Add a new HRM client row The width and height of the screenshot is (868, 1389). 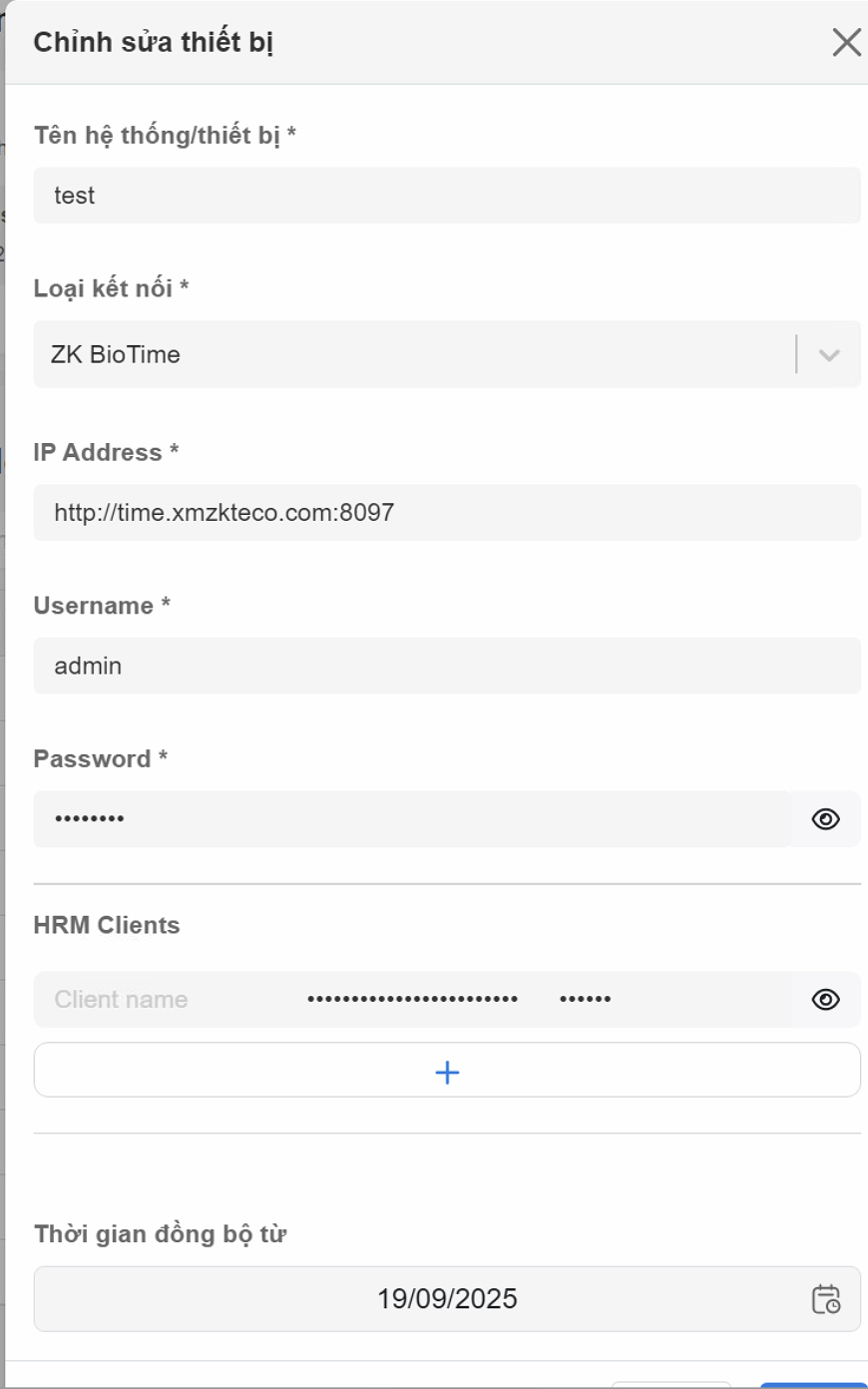click(x=447, y=1071)
